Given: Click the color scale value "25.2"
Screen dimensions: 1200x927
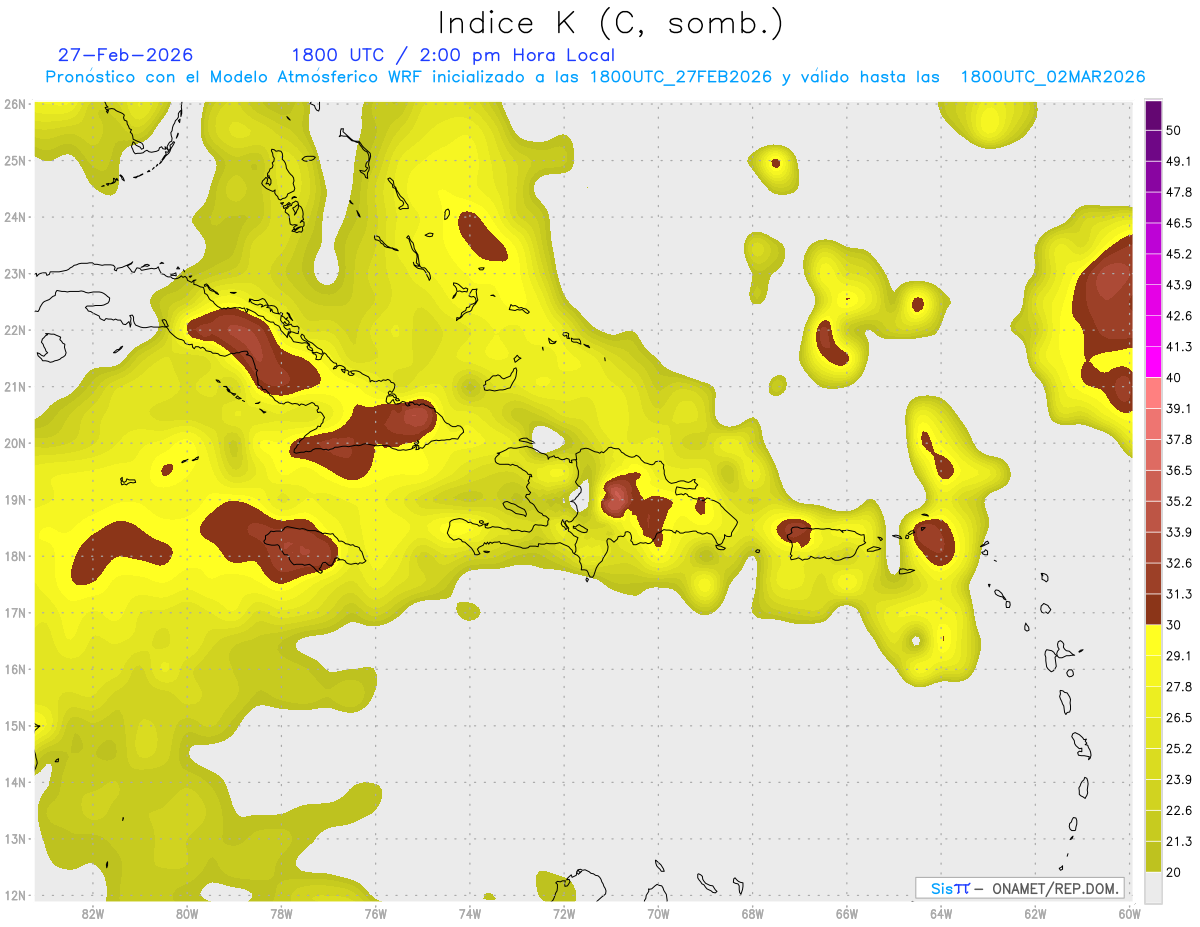Looking at the screenshot, I should click(1178, 749).
